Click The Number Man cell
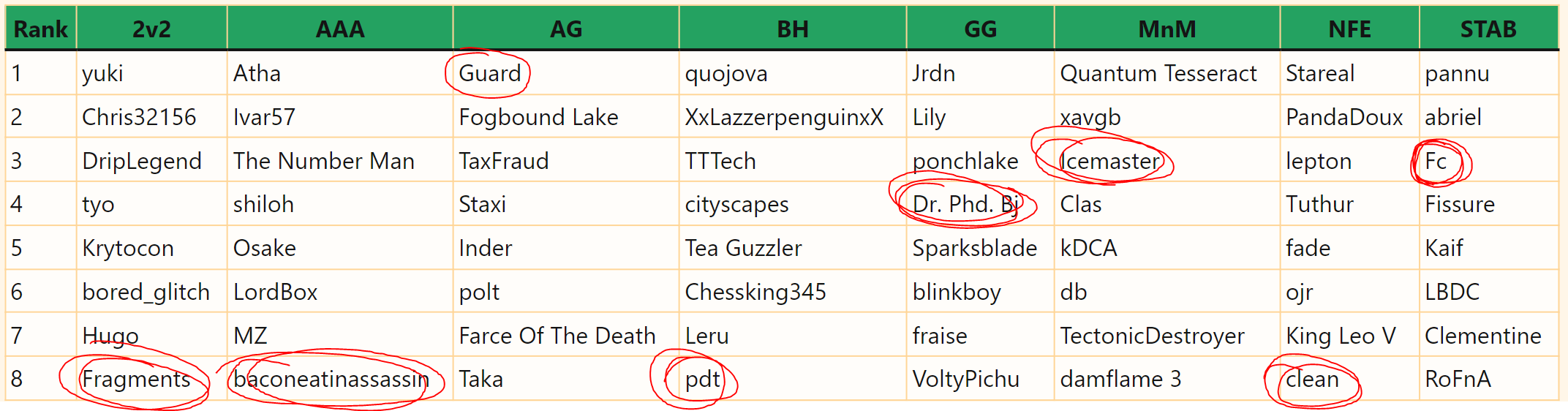This screenshot has height=411, width=1568. 340,161
